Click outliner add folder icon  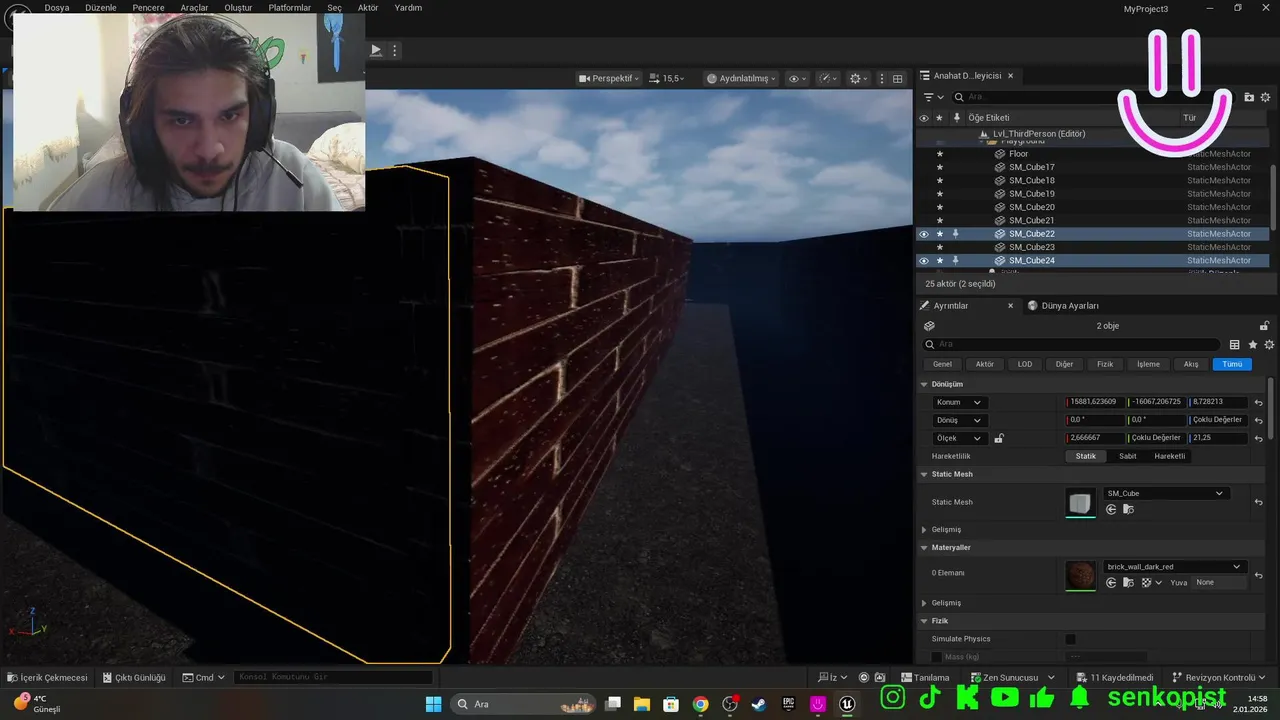[x=1248, y=97]
